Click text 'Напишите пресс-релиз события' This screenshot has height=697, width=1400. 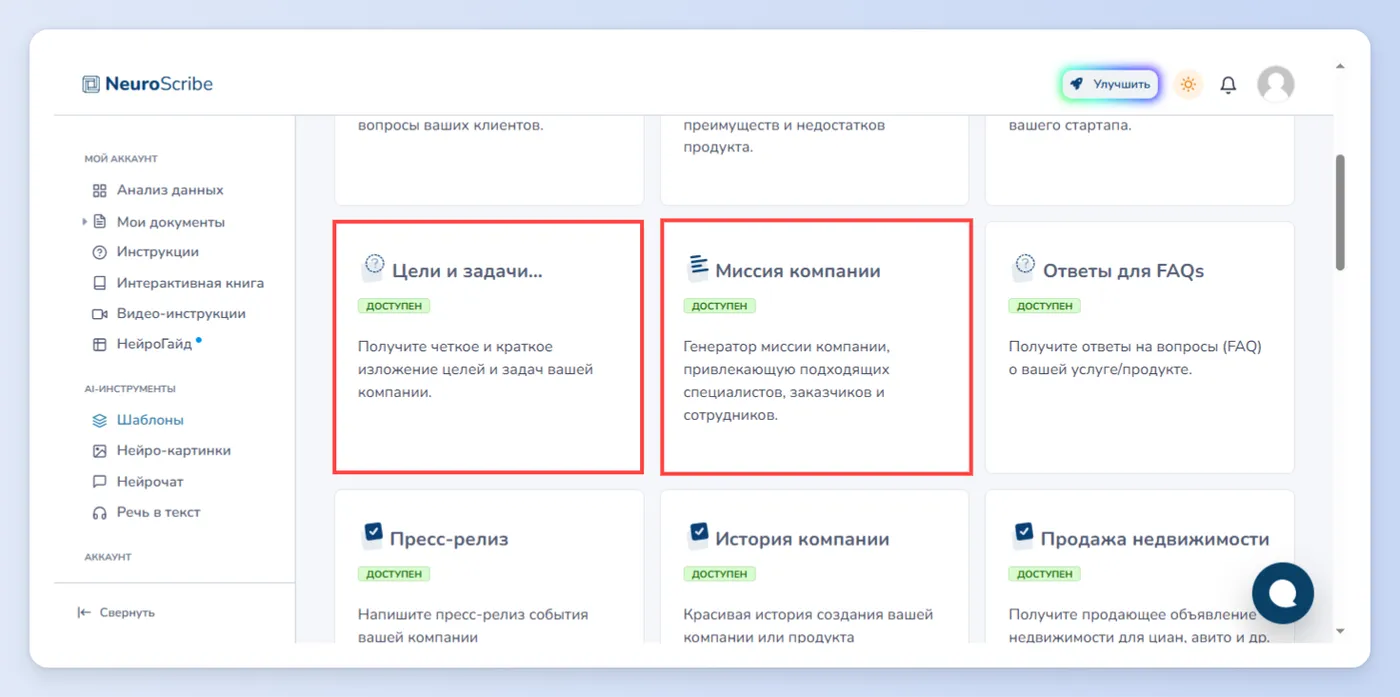pos(473,615)
